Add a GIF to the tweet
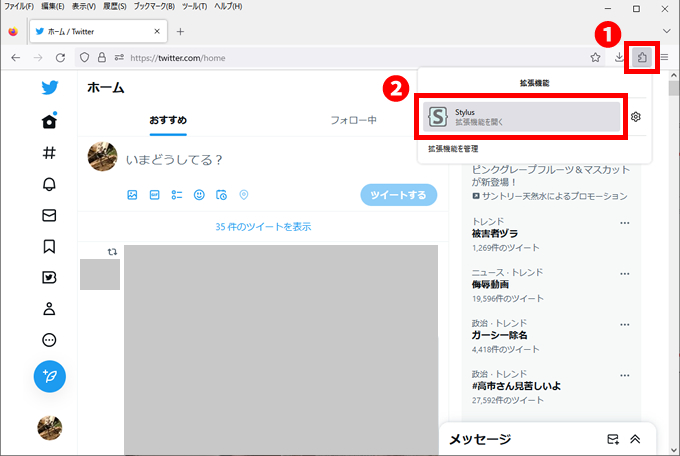680x456 pixels. 154,195
